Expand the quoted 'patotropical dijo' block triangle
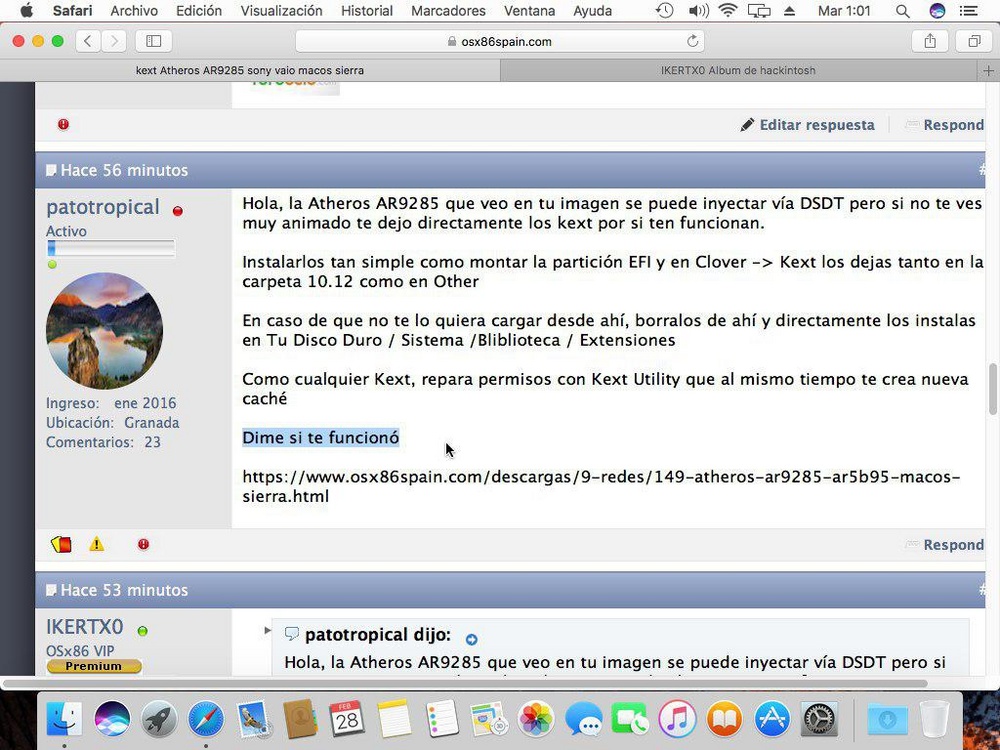This screenshot has width=1000, height=750. 267,630
